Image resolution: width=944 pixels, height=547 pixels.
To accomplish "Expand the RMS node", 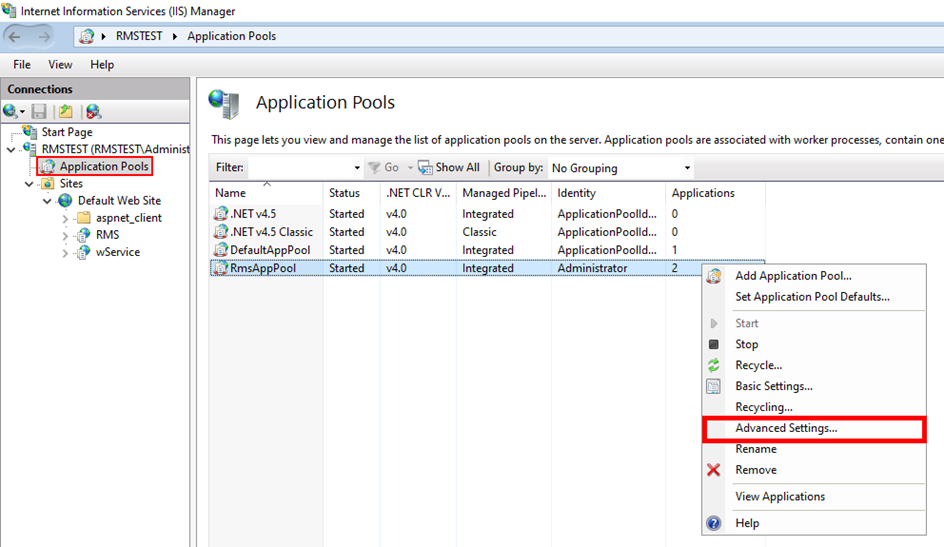I will tap(65, 236).
